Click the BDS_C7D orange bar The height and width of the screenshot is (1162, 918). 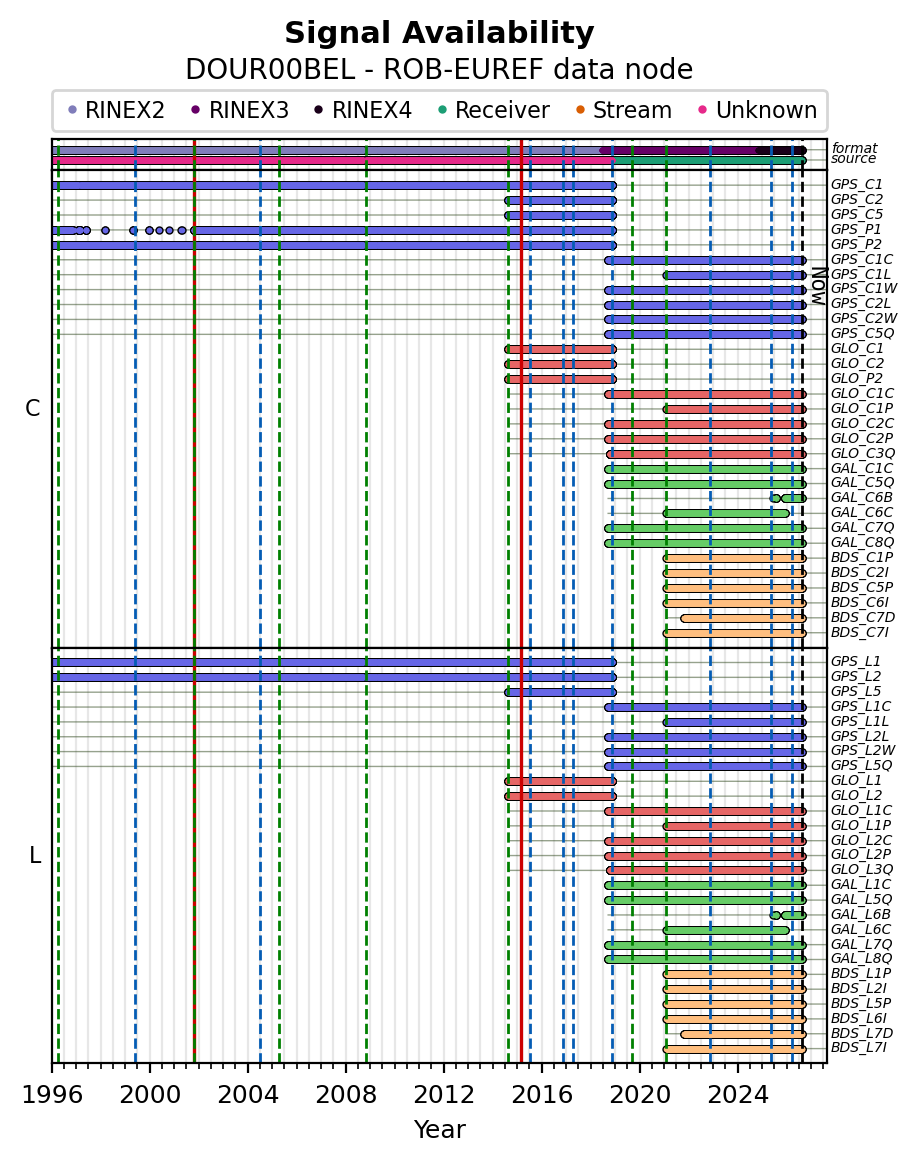tap(742, 618)
